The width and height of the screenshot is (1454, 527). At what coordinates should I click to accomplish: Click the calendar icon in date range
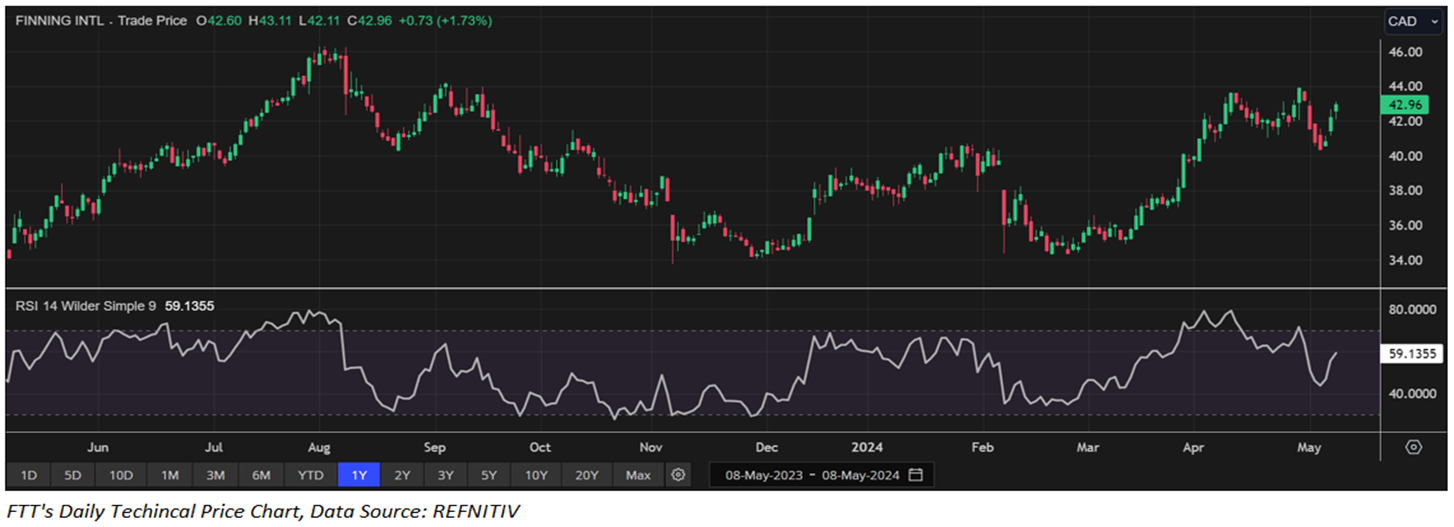(x=916, y=474)
